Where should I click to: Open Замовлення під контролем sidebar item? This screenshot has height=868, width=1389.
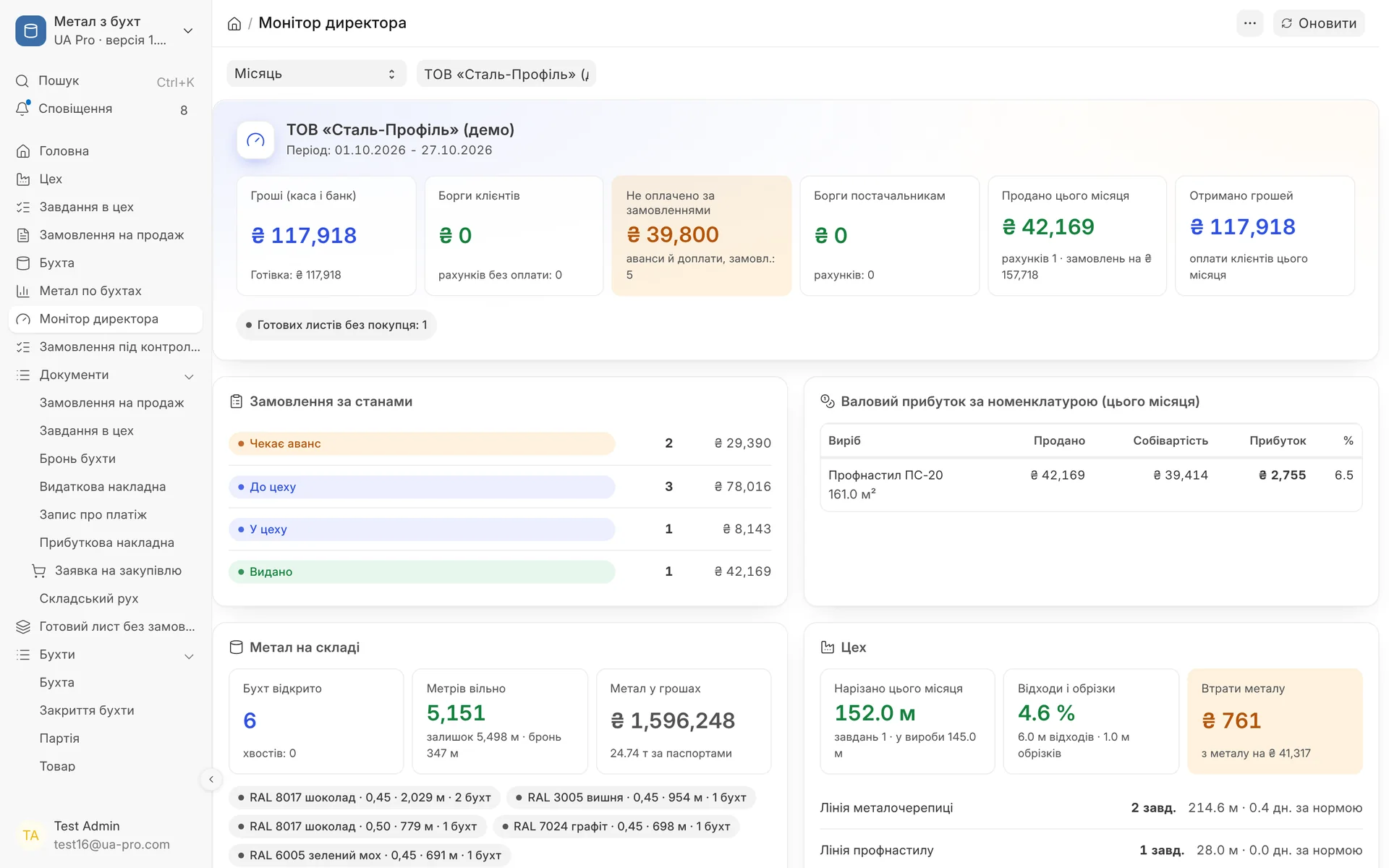click(x=106, y=347)
